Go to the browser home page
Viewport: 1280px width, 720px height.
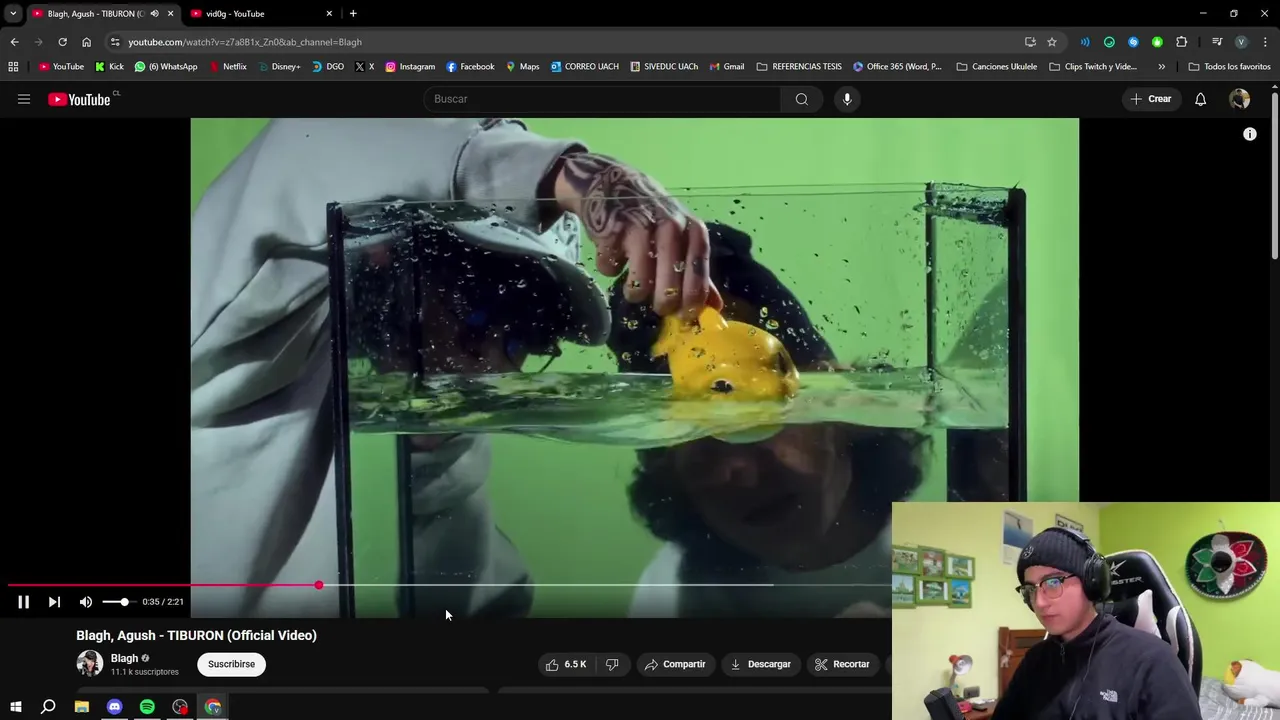[86, 42]
